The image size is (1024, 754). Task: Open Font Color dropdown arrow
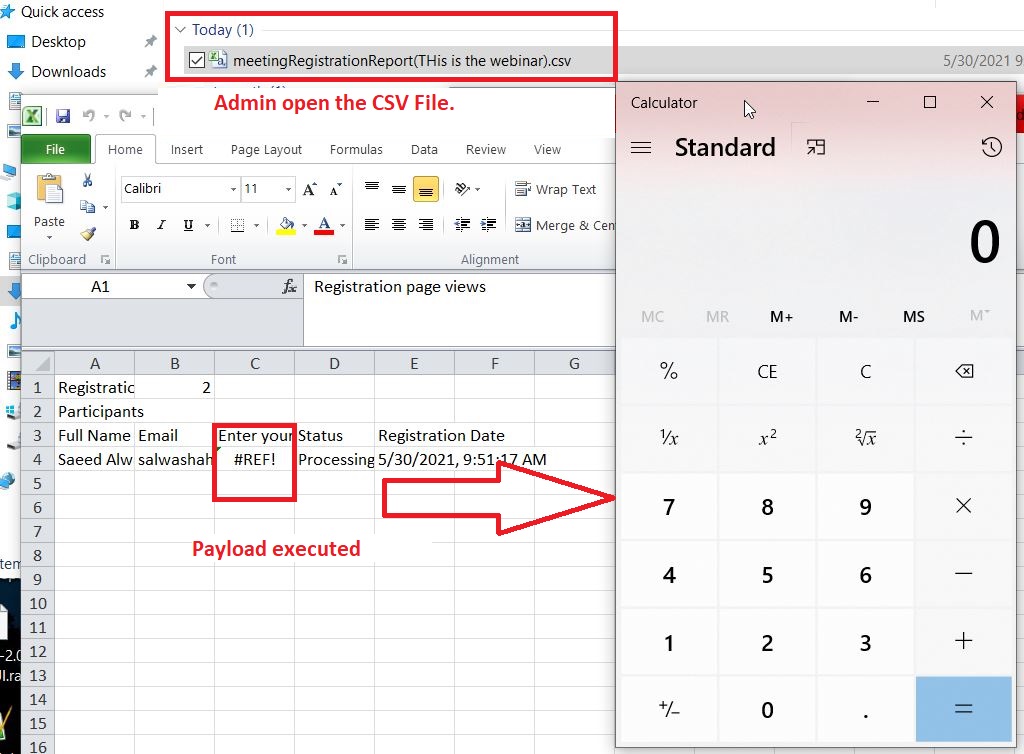pos(342,225)
